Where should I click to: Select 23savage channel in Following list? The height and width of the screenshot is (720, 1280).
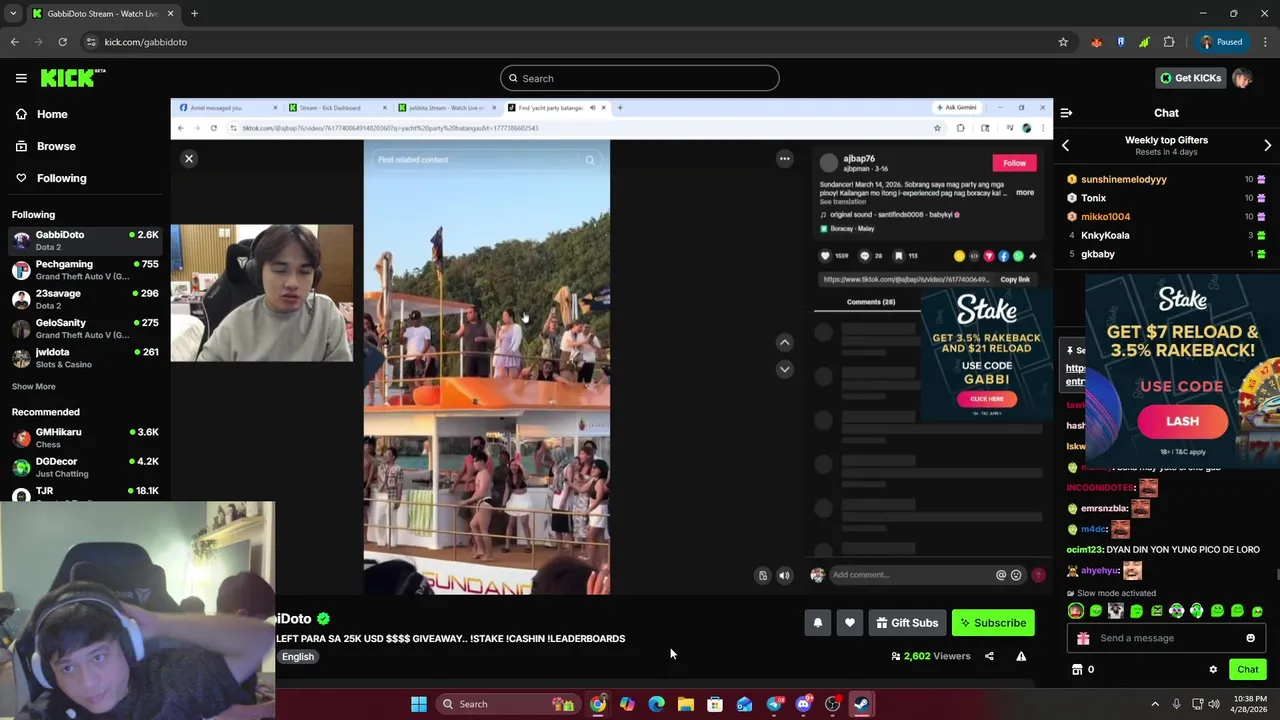pos(85,299)
